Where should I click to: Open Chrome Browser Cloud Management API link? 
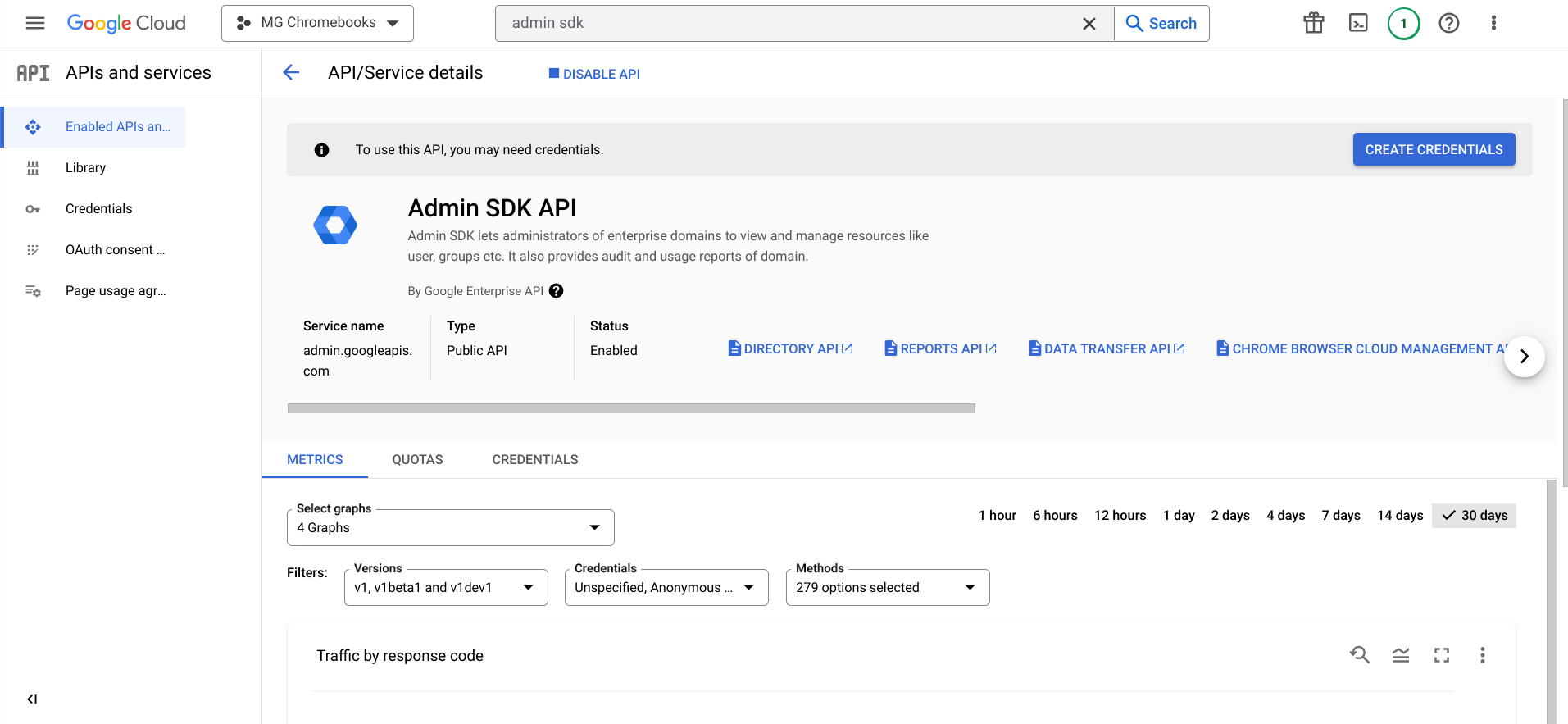(1361, 349)
